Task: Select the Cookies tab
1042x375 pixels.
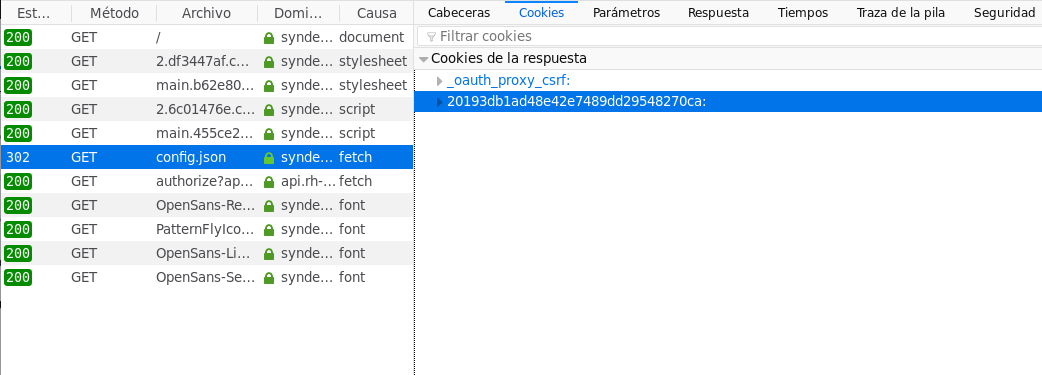Action: pos(542,13)
